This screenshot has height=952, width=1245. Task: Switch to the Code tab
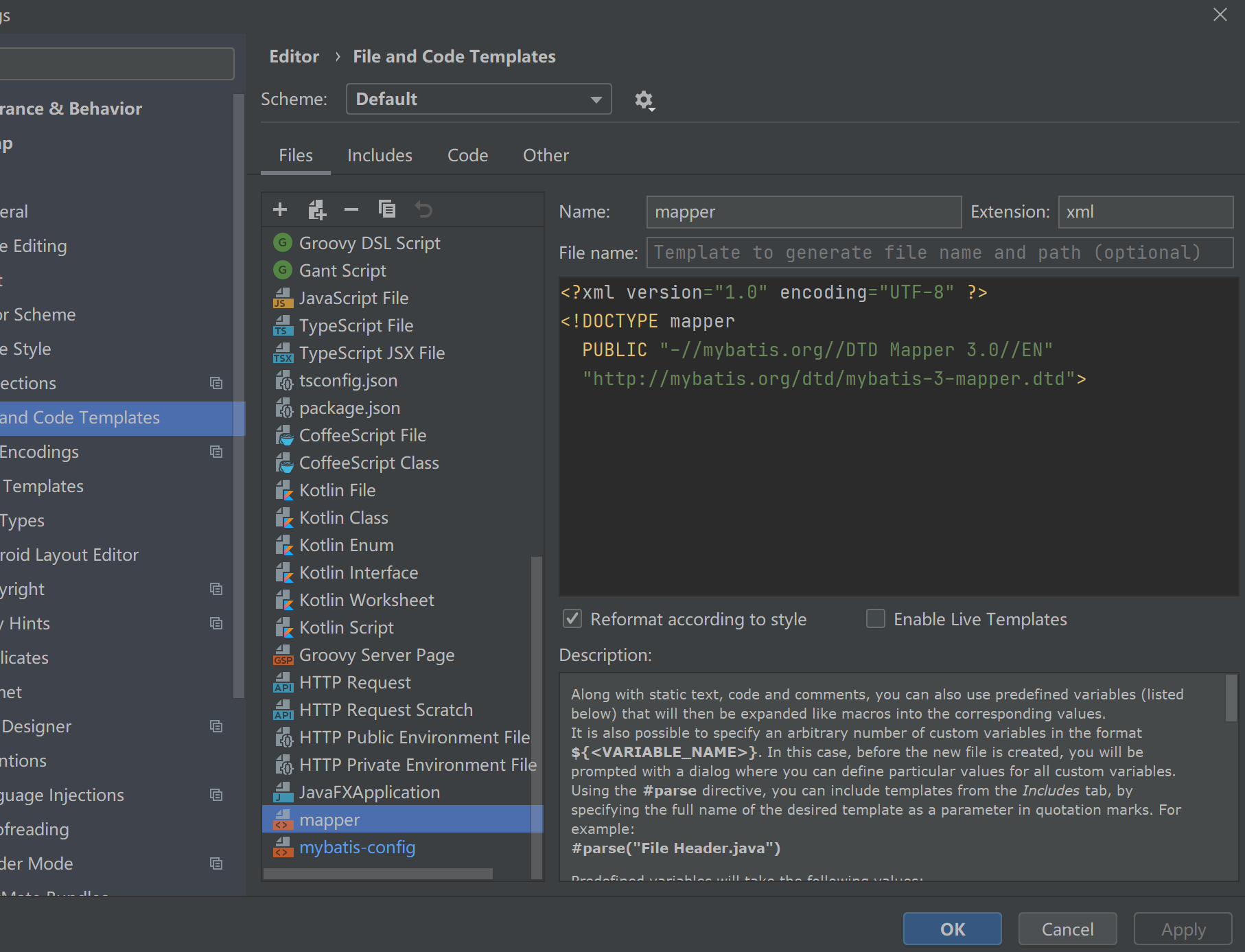click(x=467, y=156)
